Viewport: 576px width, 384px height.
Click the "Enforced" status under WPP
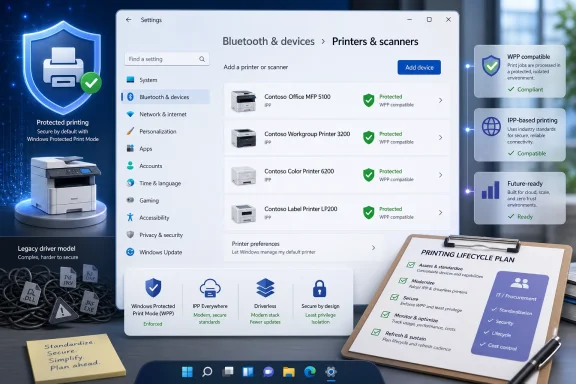(153, 324)
